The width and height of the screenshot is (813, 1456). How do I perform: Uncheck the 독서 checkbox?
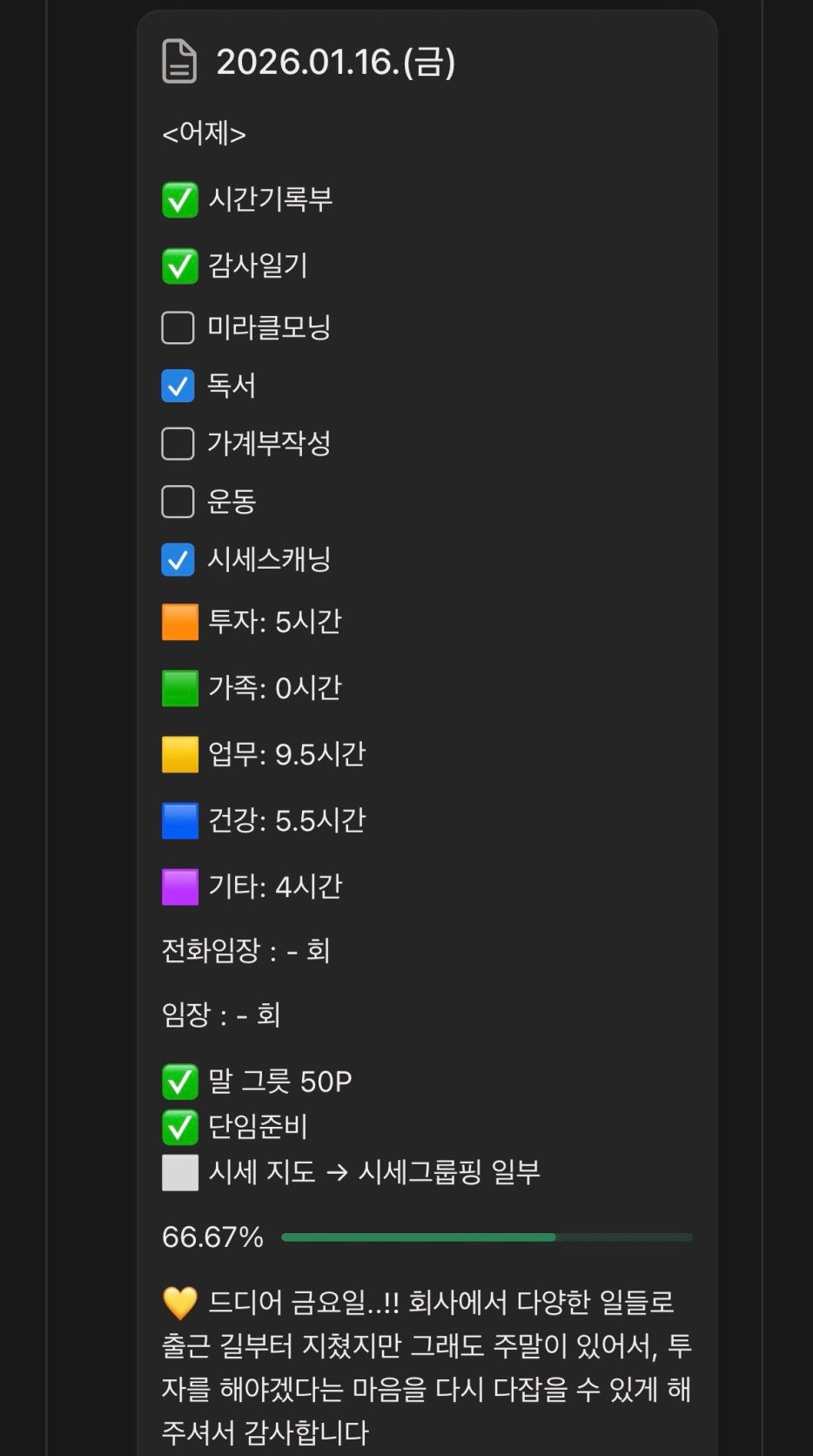click(x=178, y=386)
